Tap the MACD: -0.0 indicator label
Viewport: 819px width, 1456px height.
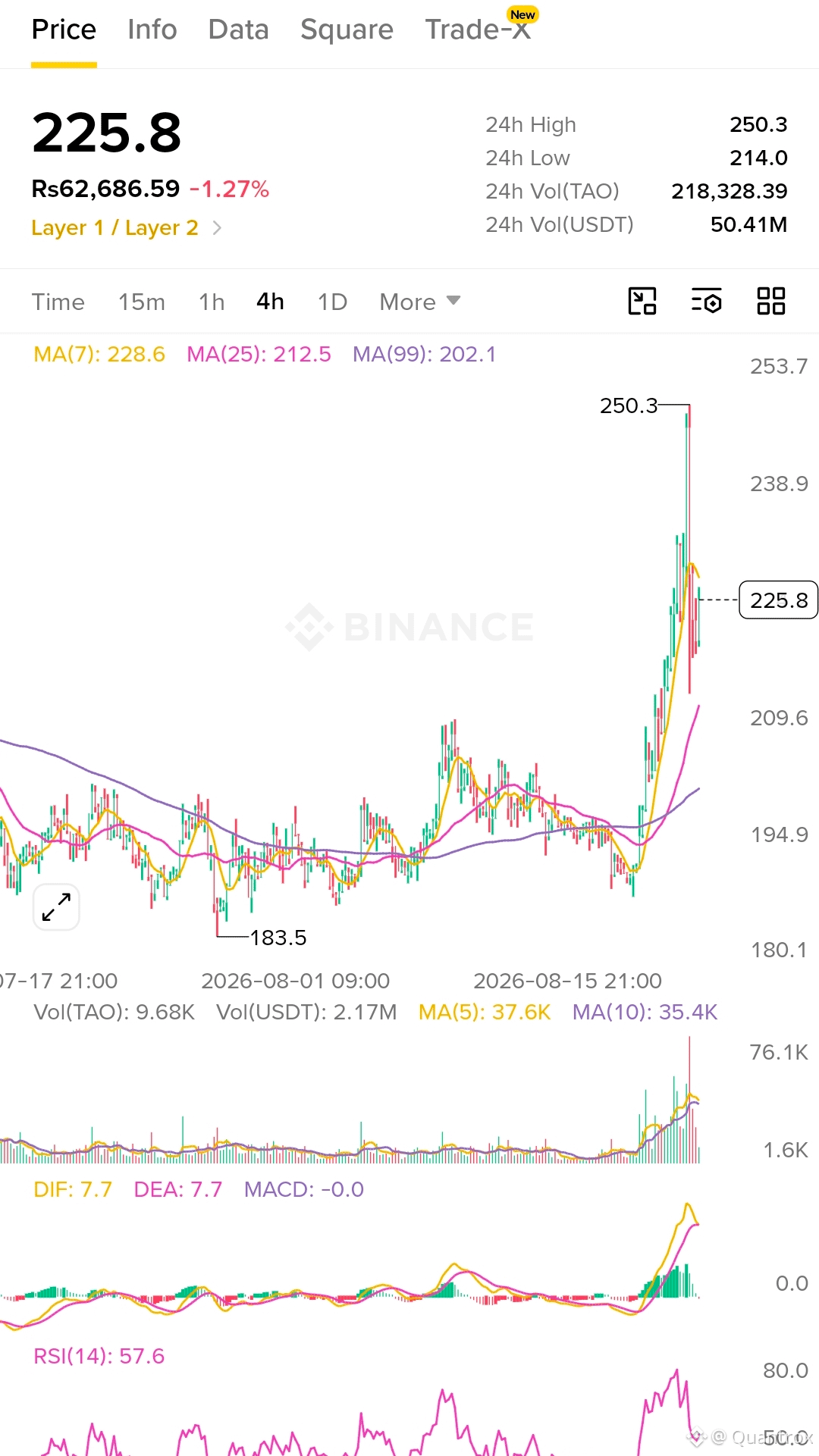click(304, 1189)
